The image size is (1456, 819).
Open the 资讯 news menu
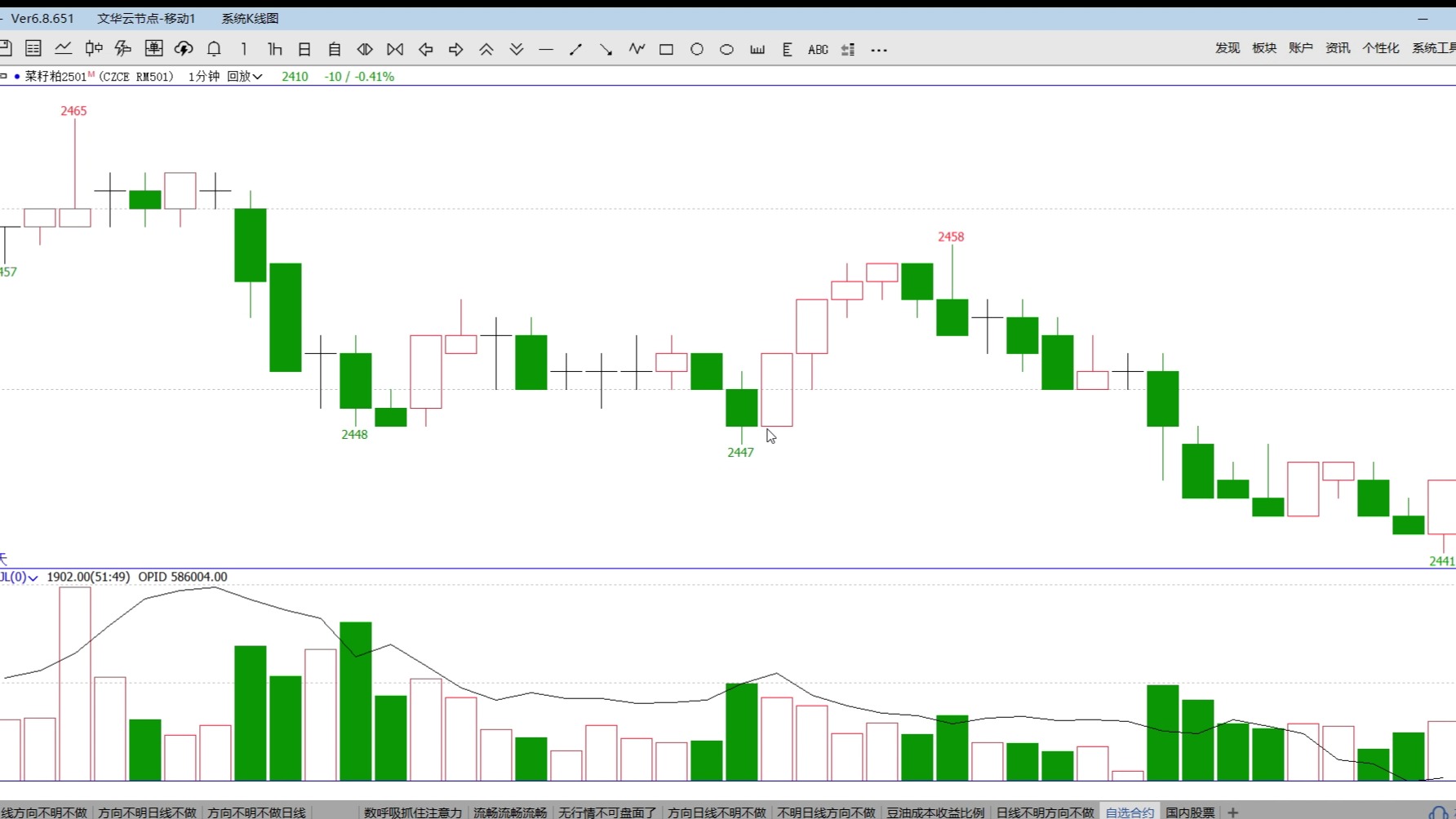[1337, 48]
